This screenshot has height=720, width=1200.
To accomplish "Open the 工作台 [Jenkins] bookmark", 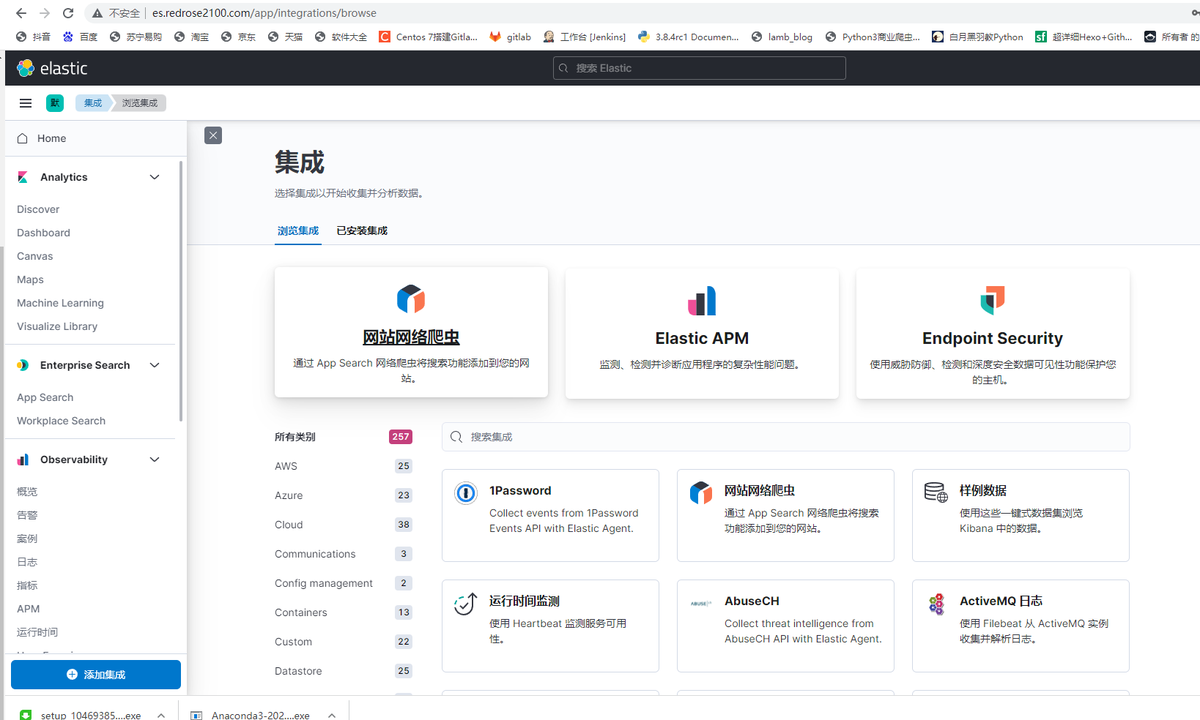I will 584,37.
